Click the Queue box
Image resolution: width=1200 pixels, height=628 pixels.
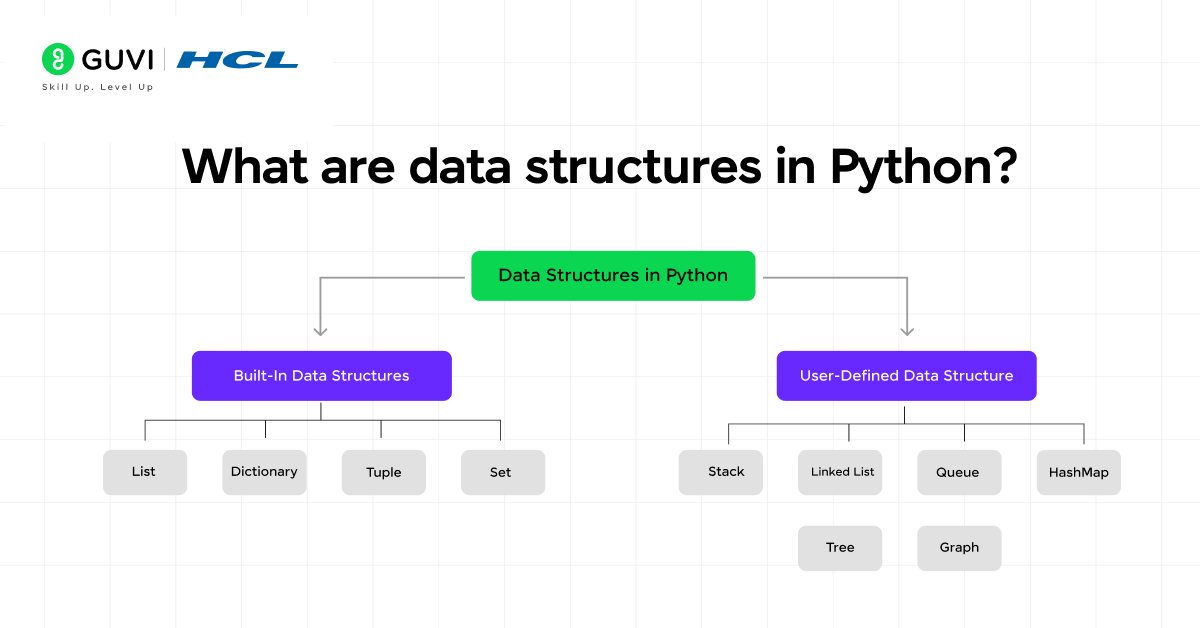click(959, 472)
